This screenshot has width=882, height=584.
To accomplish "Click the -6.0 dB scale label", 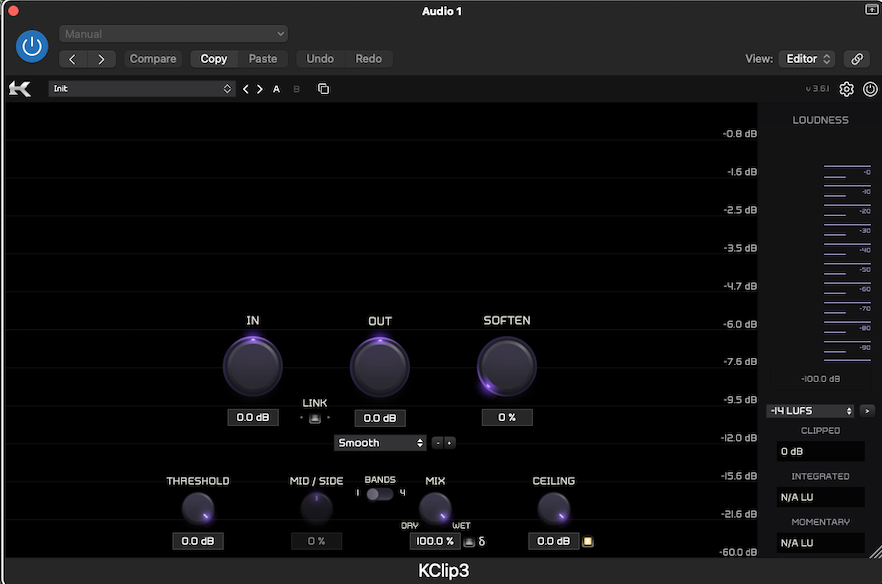I will point(740,325).
